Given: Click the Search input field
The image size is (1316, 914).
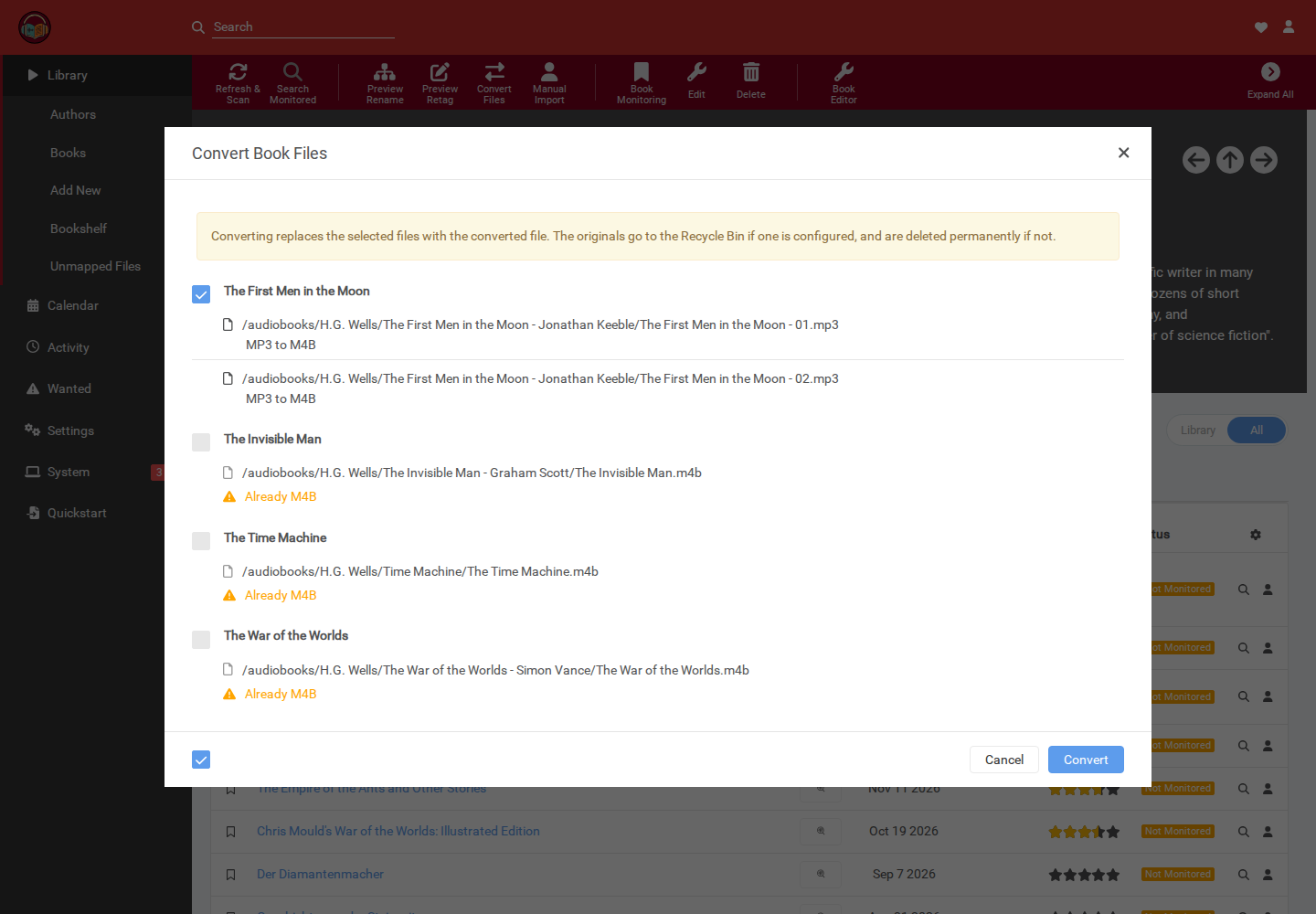Looking at the screenshot, I should click(303, 27).
